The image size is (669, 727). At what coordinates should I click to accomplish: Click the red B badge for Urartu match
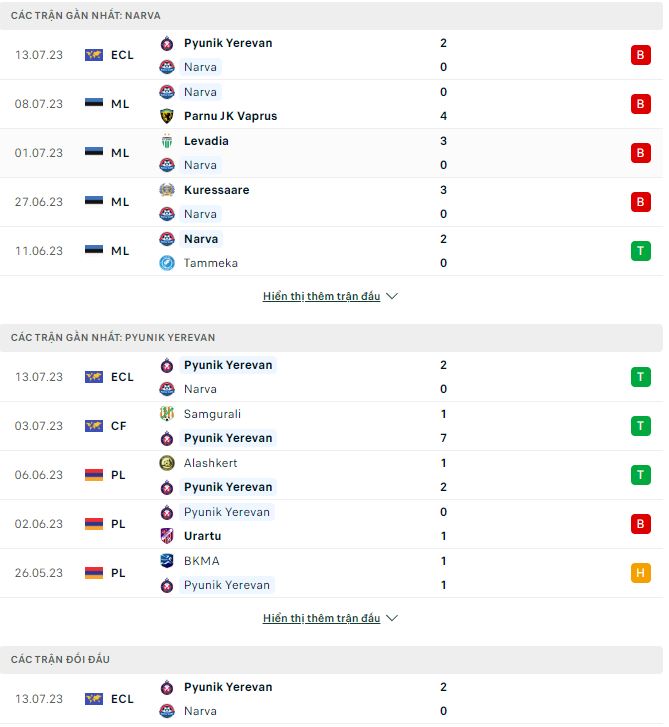tap(640, 524)
